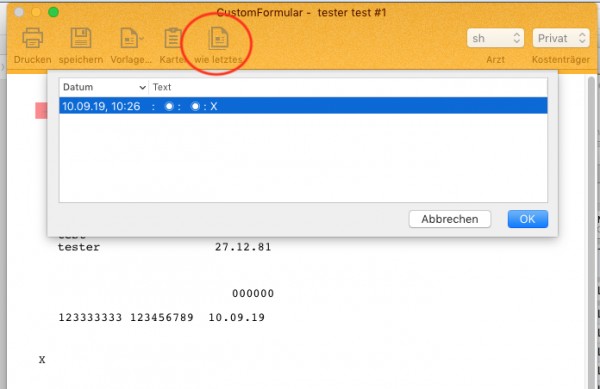Screen dimensions: 600x389
Task: Click the X mark in the form
Action: click(x=42, y=360)
